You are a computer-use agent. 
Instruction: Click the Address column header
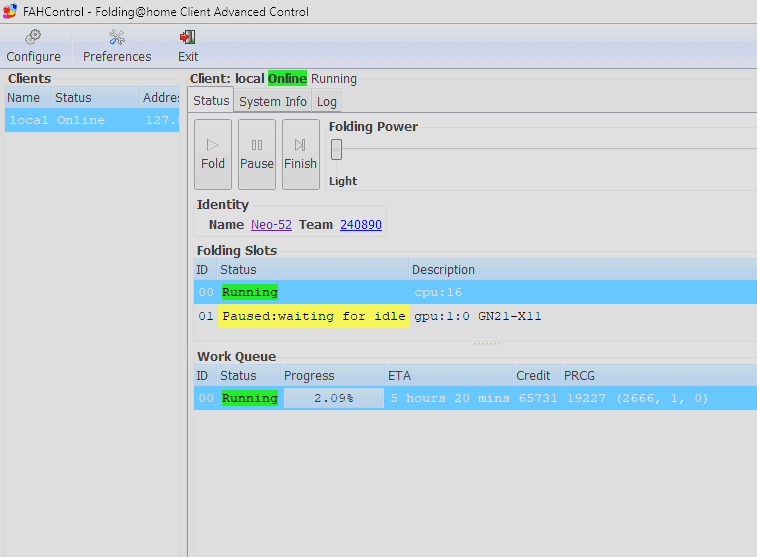pyautogui.click(x=160, y=97)
